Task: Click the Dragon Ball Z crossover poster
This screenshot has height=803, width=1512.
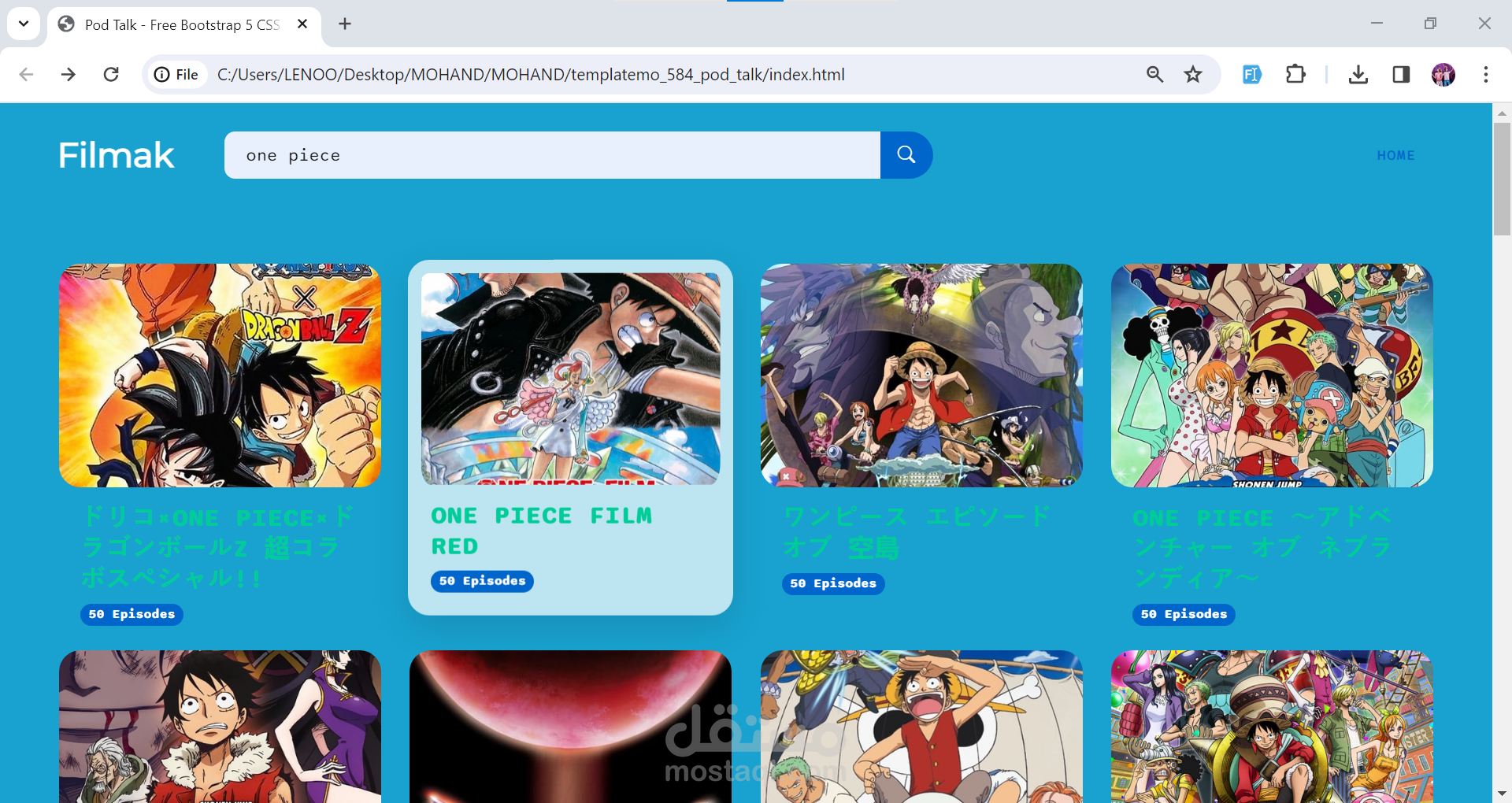Action: click(x=220, y=376)
